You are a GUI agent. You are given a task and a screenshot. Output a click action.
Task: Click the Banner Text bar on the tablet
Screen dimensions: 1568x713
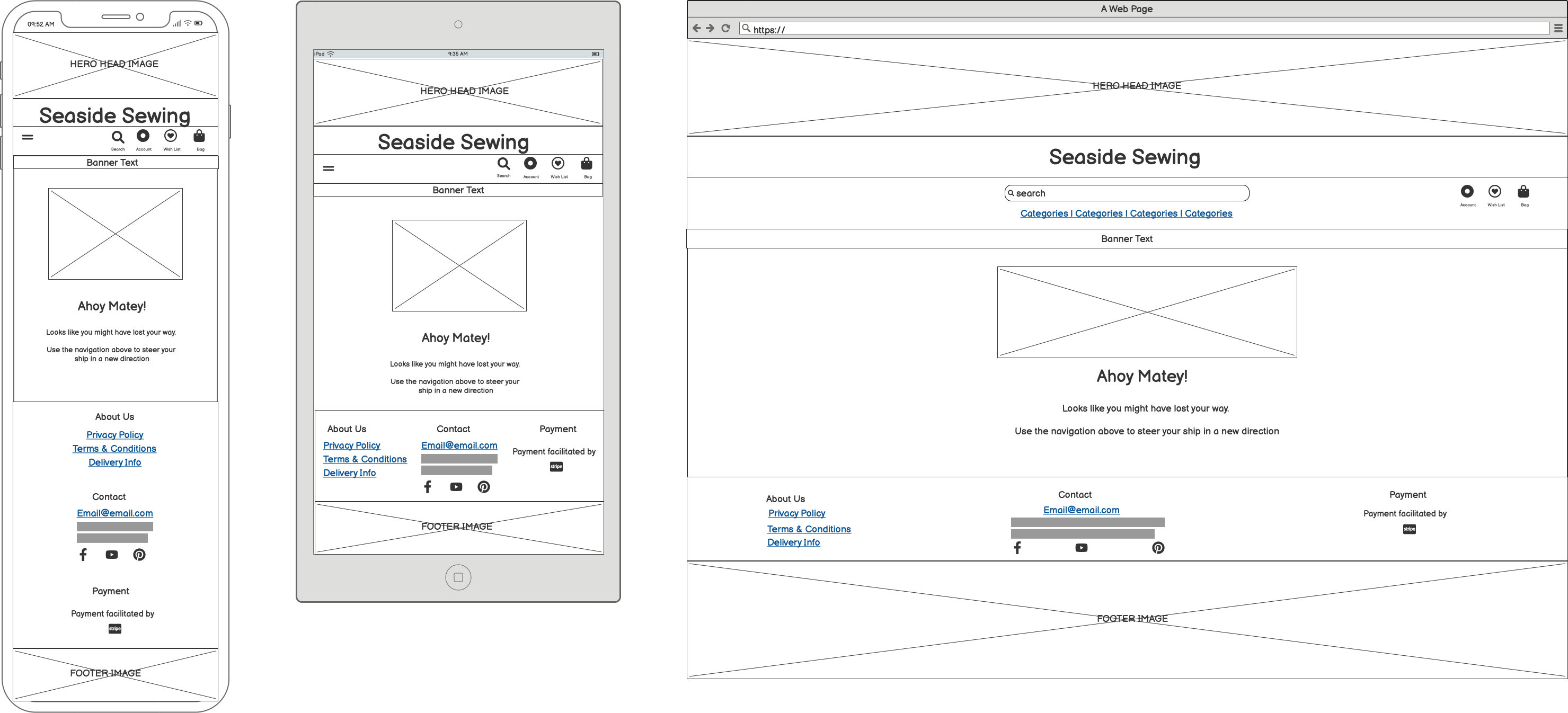[x=458, y=190]
